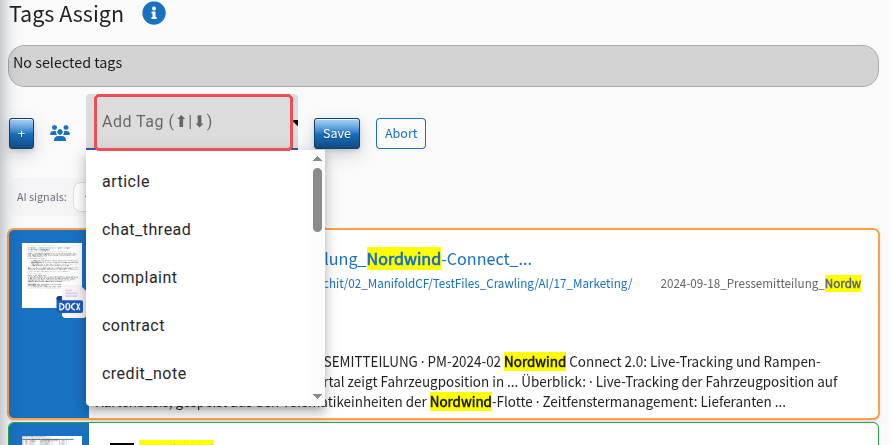The width and height of the screenshot is (892, 445).
Task: Toggle the Add Tag dropdown arrow
Action: click(295, 122)
